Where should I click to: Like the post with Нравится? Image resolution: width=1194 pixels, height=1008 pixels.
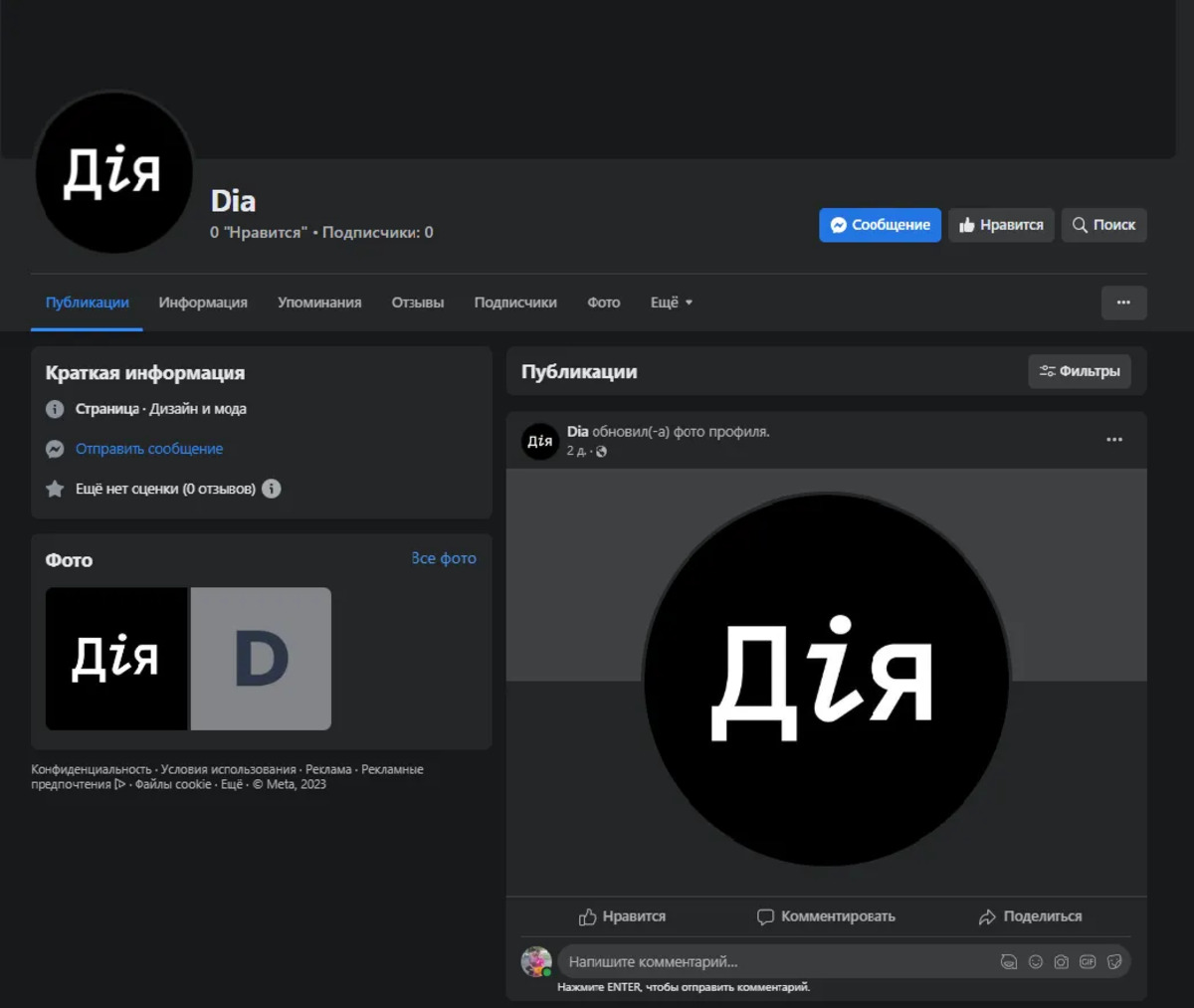pos(622,916)
